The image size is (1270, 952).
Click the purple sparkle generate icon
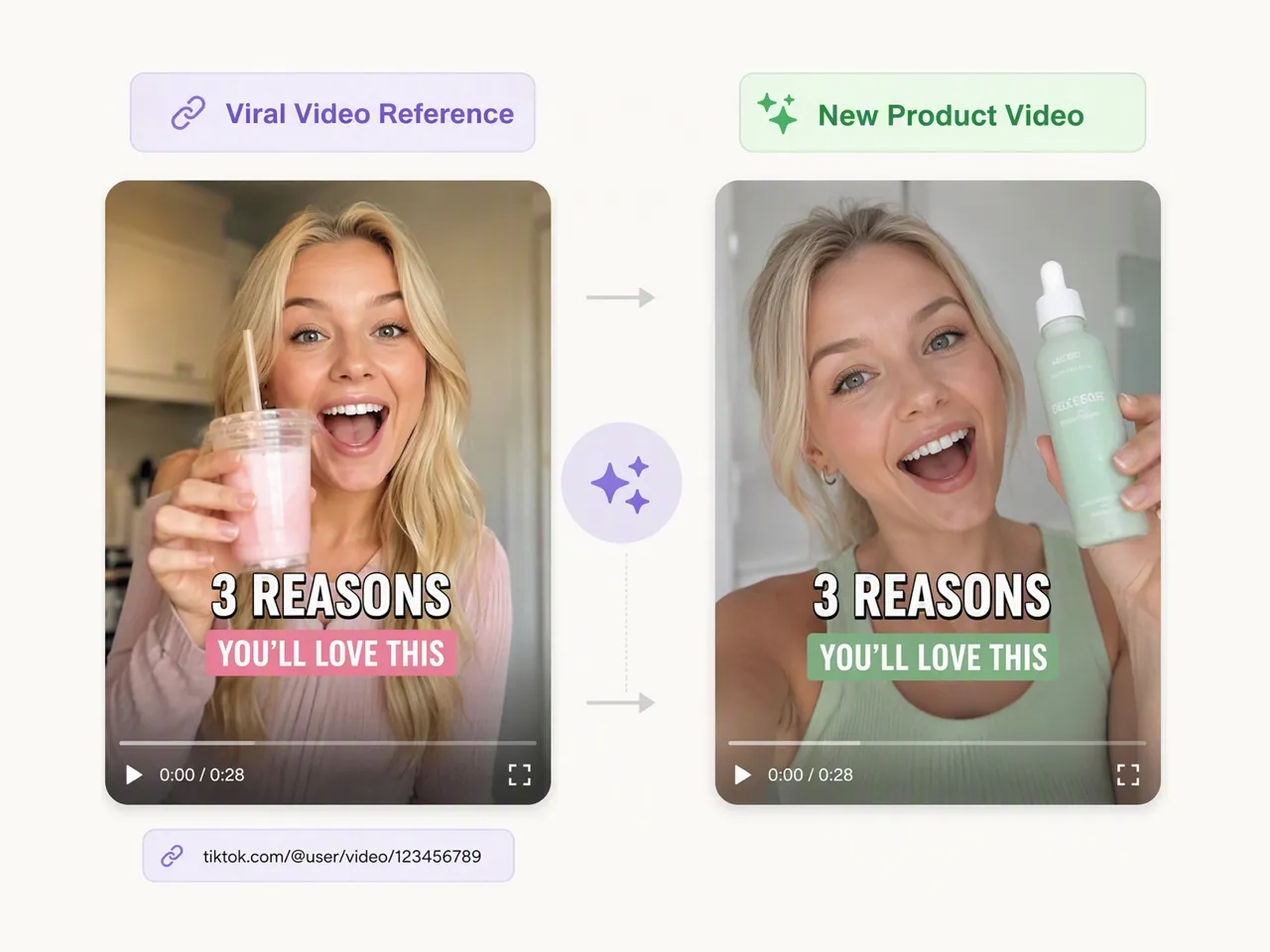point(621,483)
